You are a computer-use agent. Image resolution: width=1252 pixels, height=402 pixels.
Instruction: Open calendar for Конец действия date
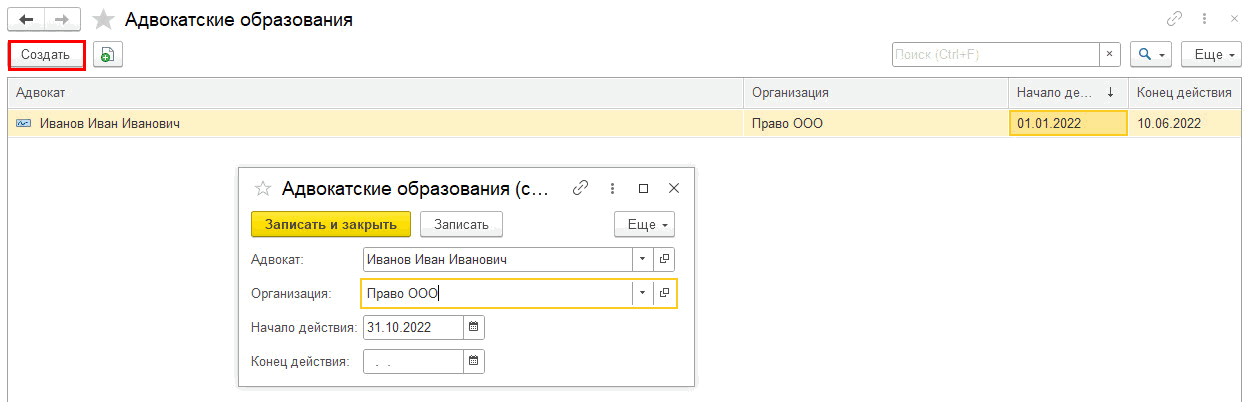click(474, 361)
